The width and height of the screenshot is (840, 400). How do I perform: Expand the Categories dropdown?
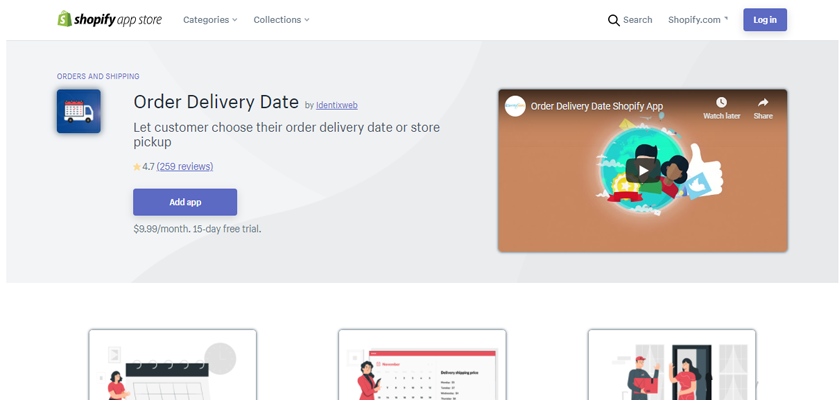[x=210, y=20]
